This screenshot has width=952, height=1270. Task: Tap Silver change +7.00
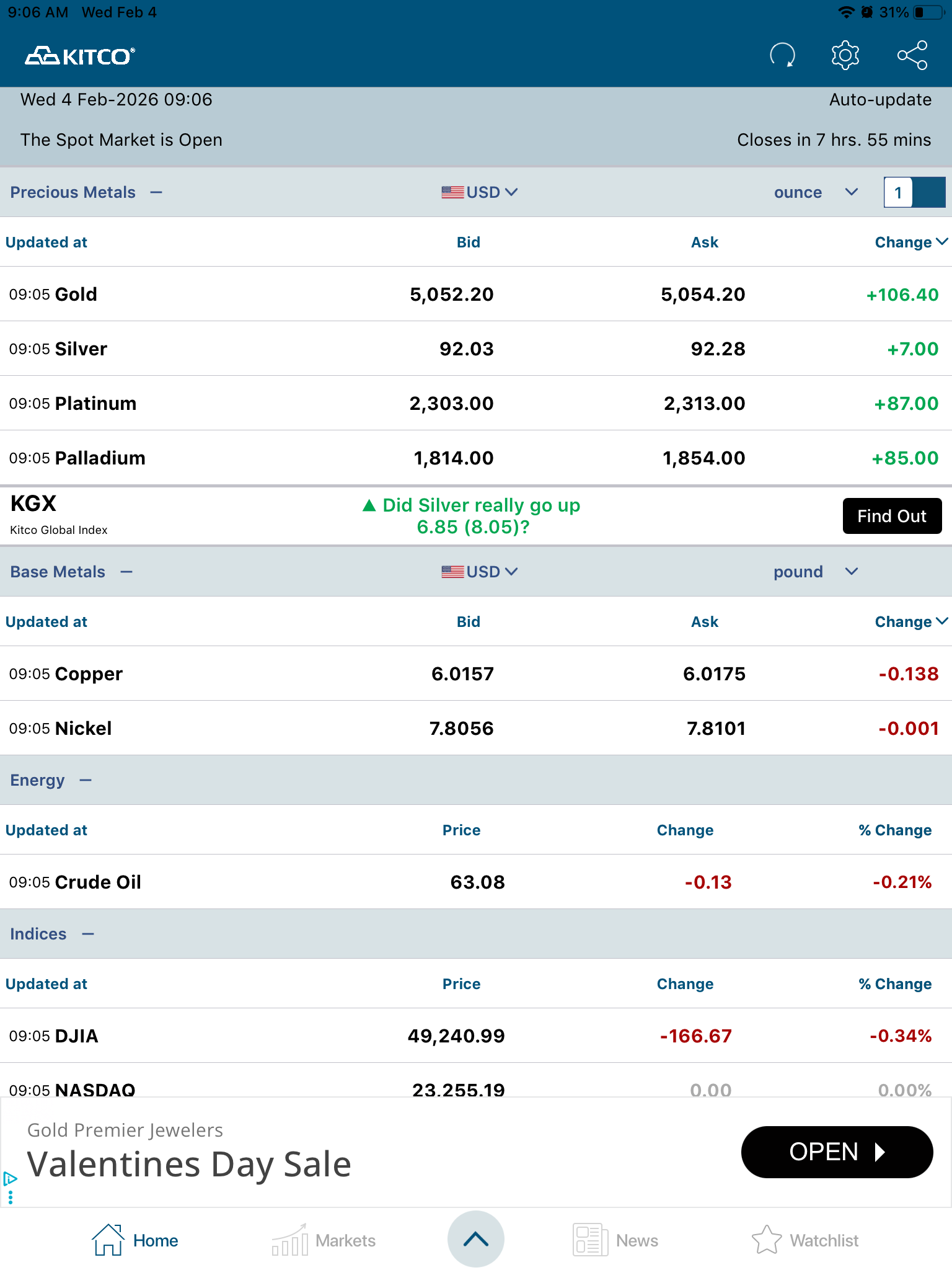(x=913, y=349)
